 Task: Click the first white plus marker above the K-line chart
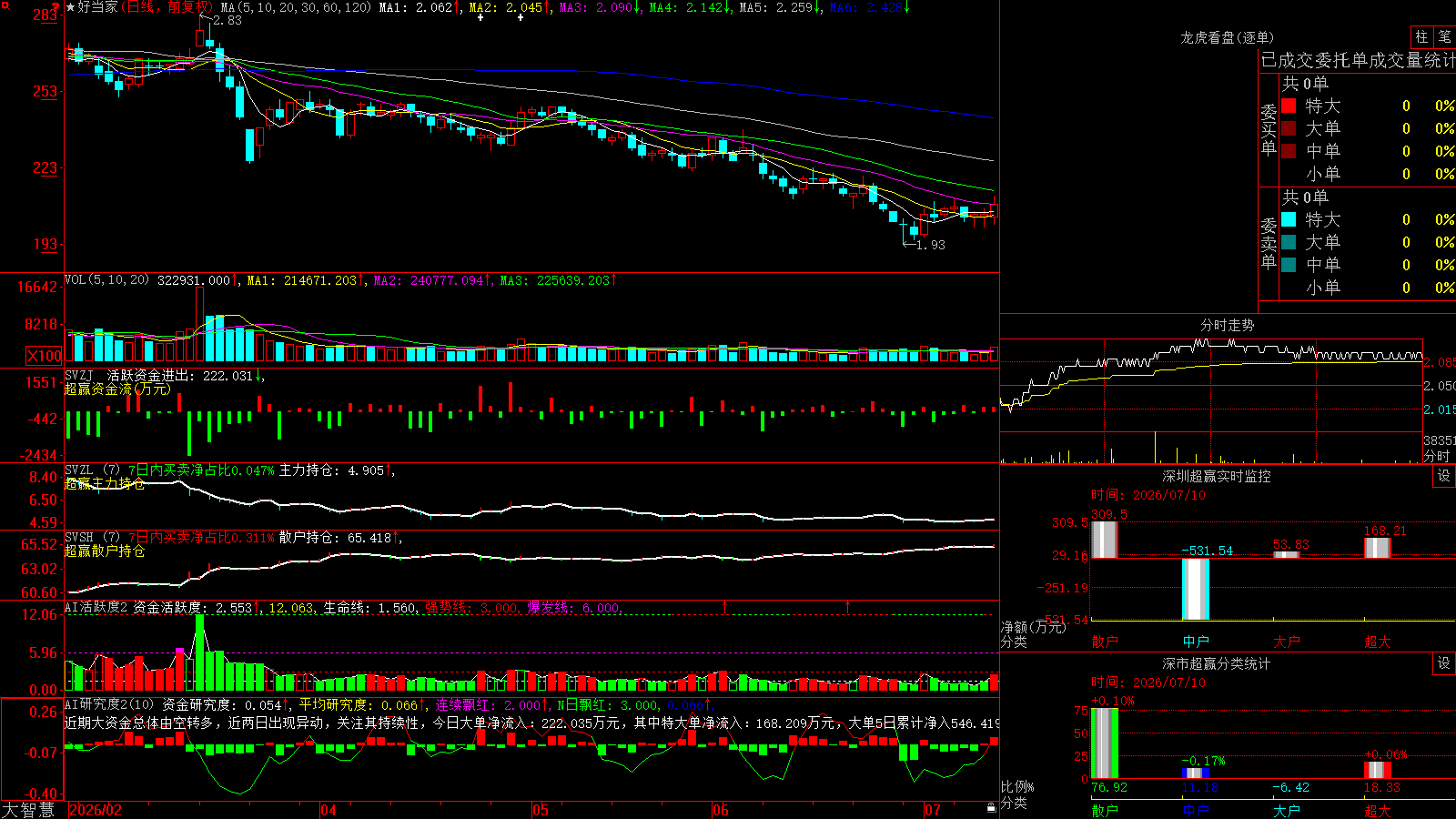[x=480, y=17]
